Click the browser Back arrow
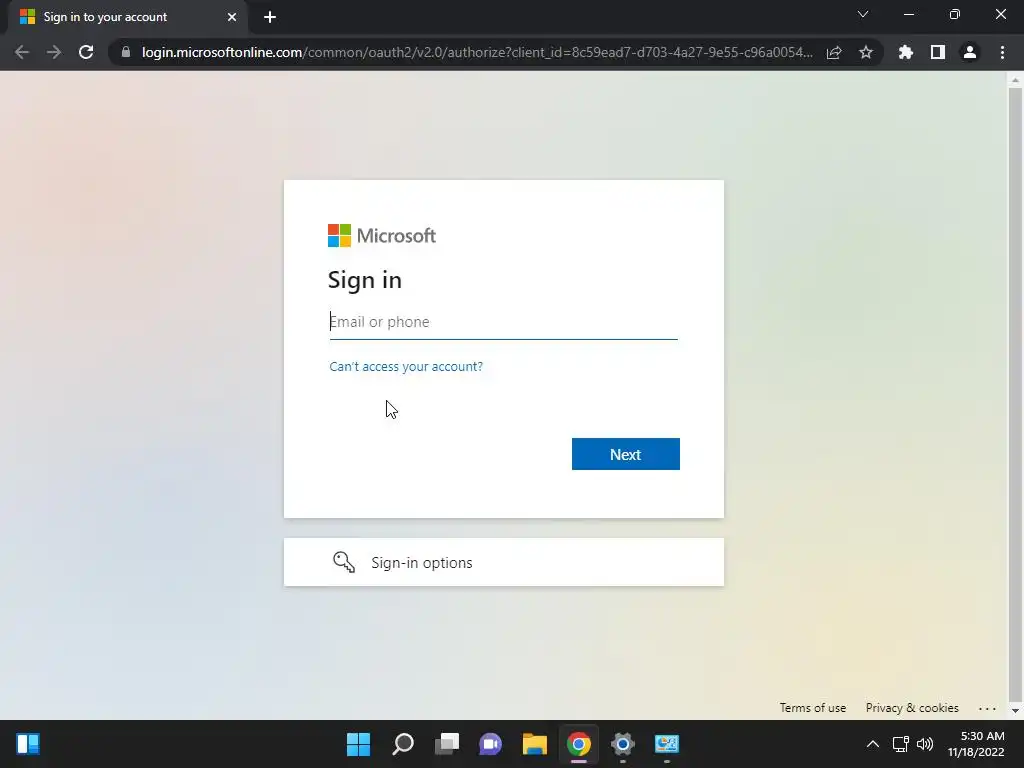This screenshot has height=768, width=1024. pyautogui.click(x=22, y=52)
